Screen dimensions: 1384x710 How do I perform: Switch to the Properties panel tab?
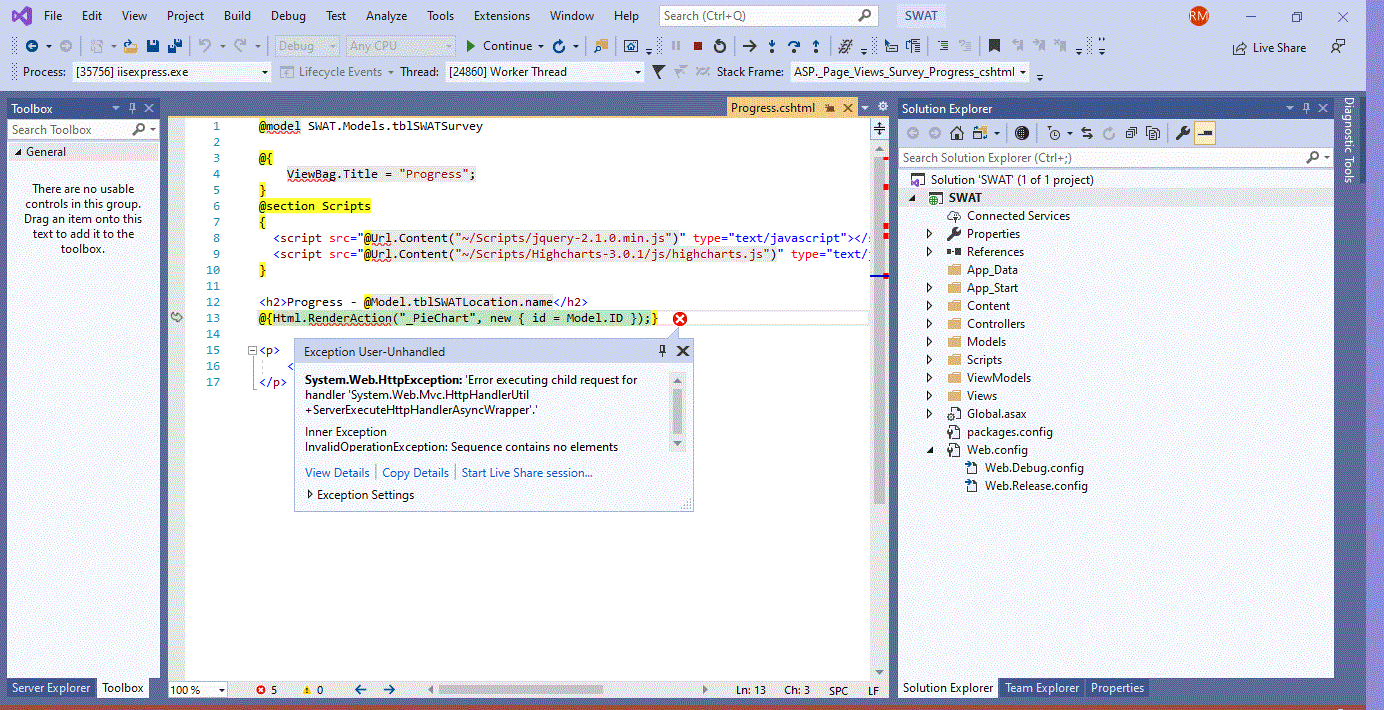[x=1117, y=688]
